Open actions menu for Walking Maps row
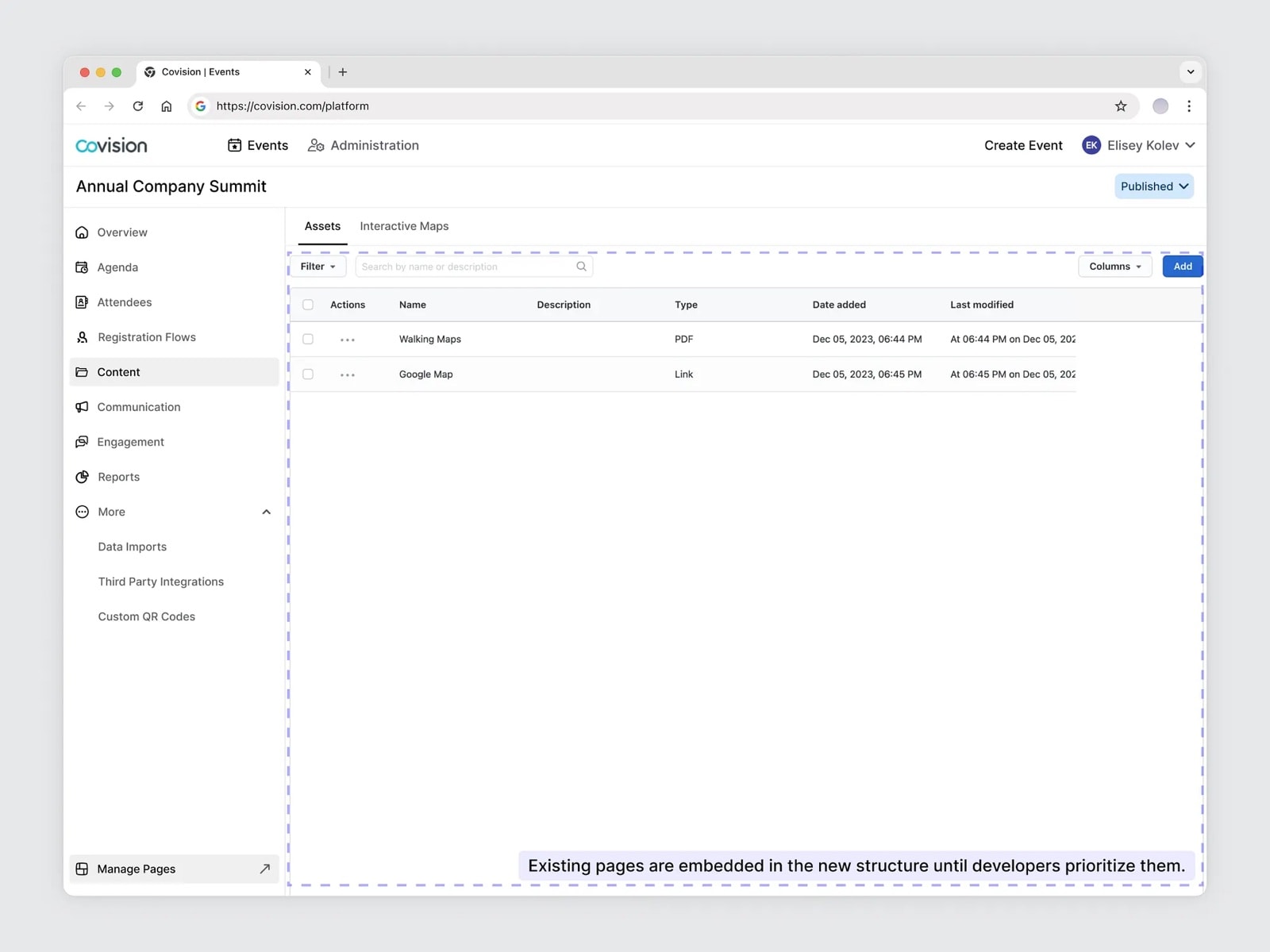This screenshot has height=952, width=1270. click(x=348, y=340)
